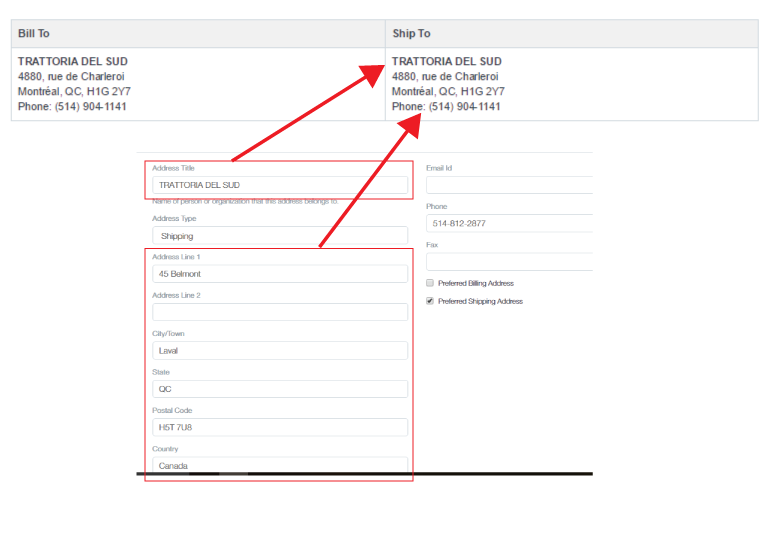Select Ship To city line Montréal, QC, H1G 2Y7
The height and width of the screenshot is (534, 769).
[x=448, y=92]
